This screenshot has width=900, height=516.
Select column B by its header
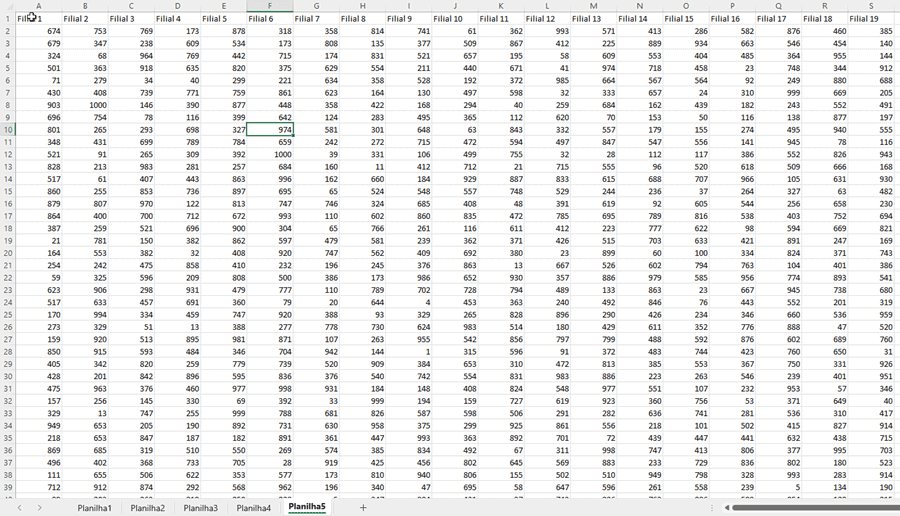tap(85, 6)
